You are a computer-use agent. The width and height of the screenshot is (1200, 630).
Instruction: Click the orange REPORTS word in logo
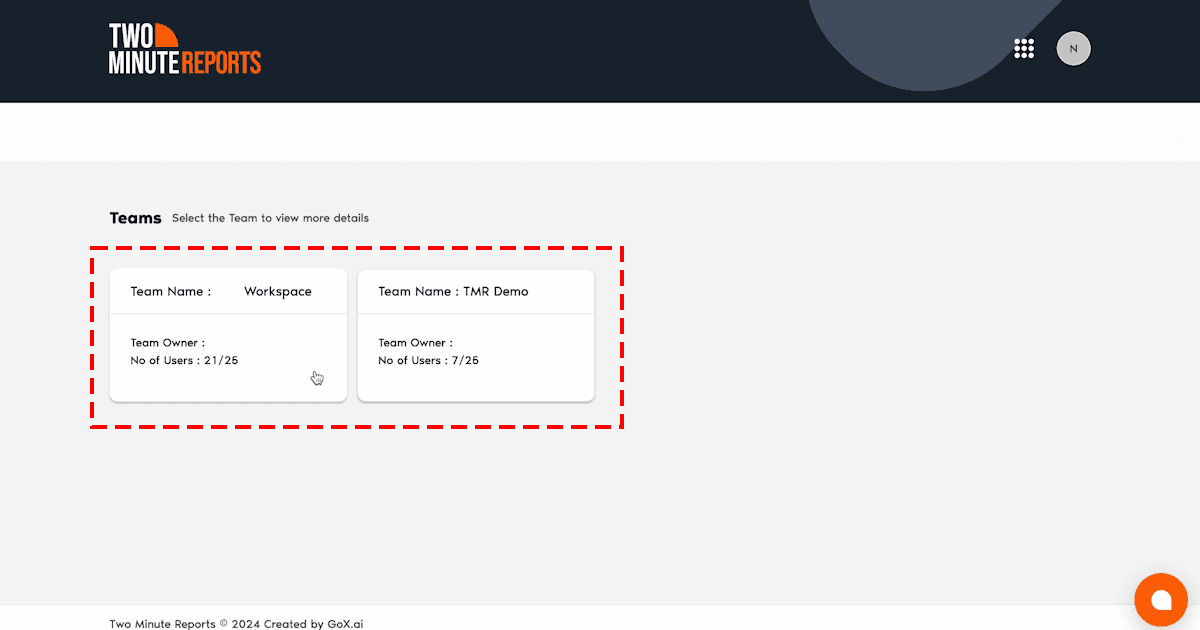tap(221, 63)
